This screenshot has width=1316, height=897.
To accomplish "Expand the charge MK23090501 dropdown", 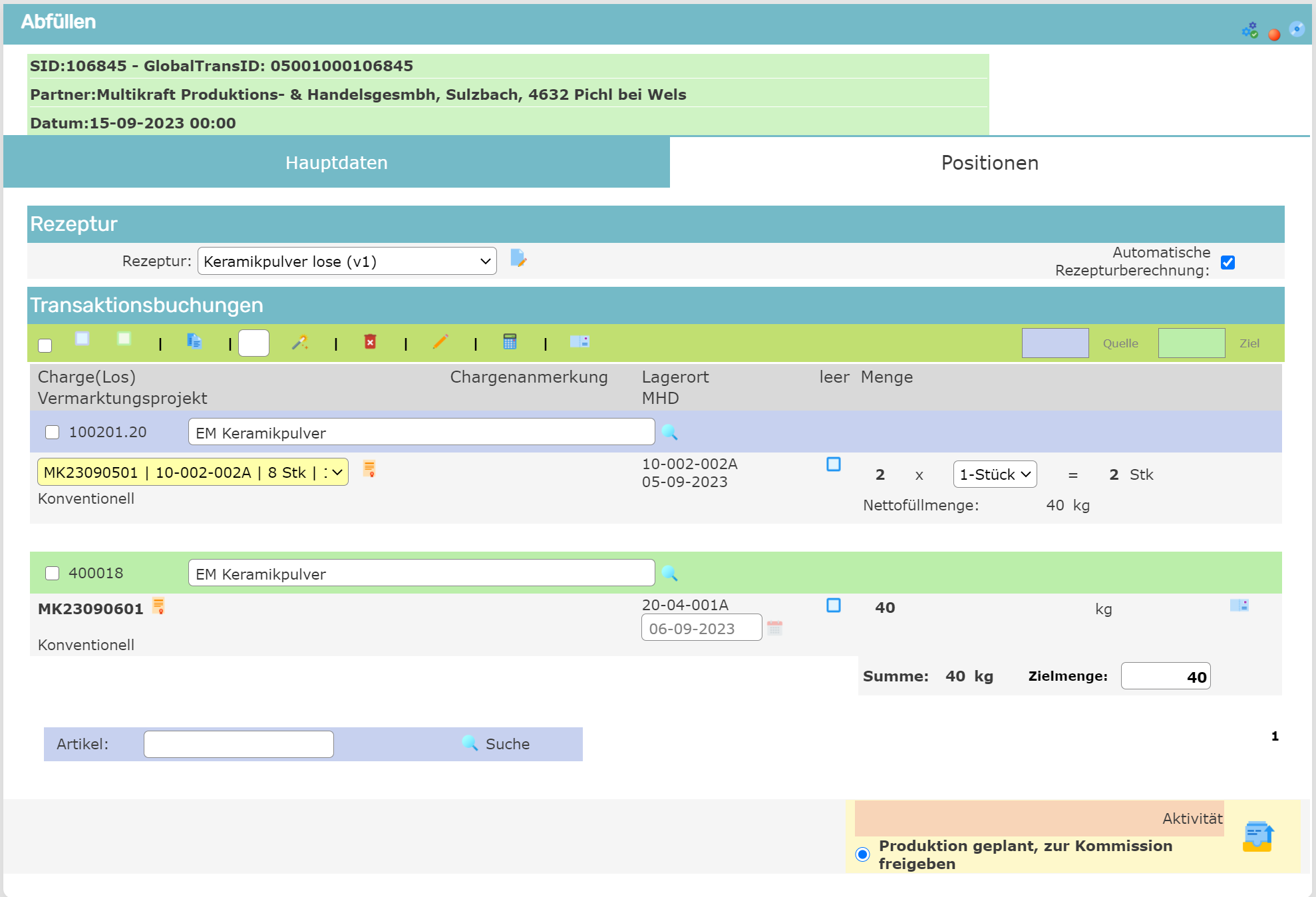I will pos(192,472).
